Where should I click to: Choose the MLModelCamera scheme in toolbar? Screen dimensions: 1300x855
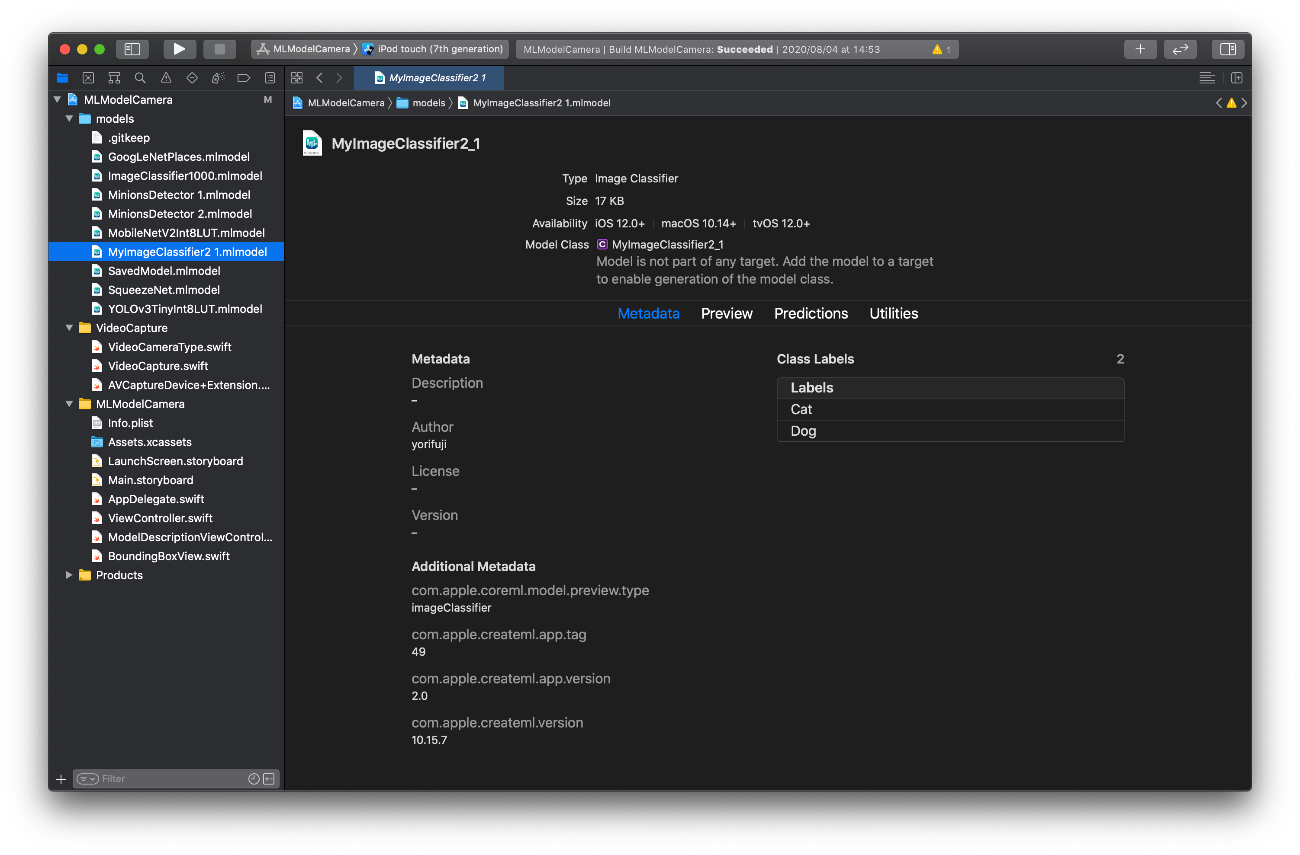[x=305, y=49]
